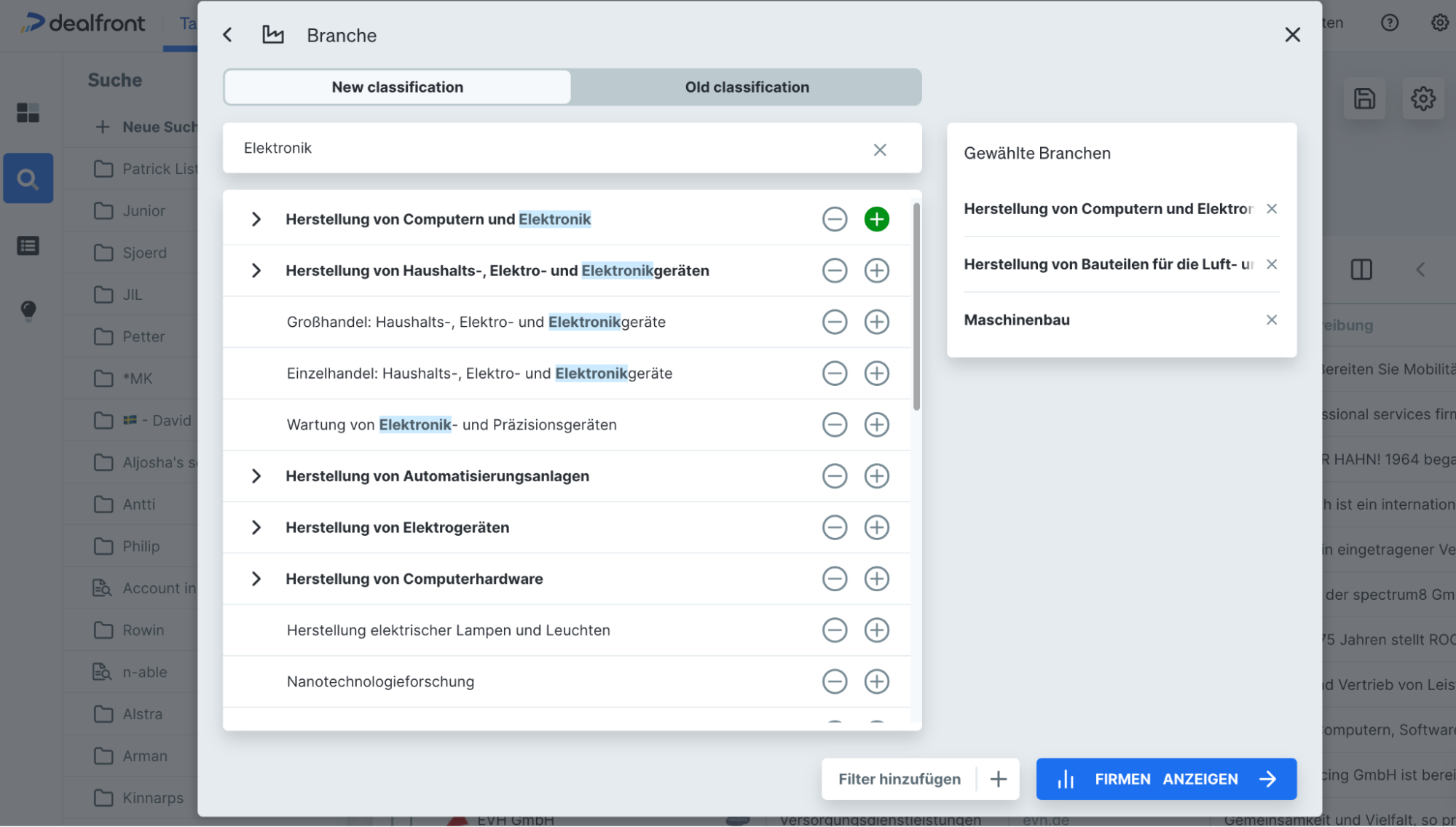
Task: Open the dashboard icon at sidebar top
Action: (x=28, y=114)
